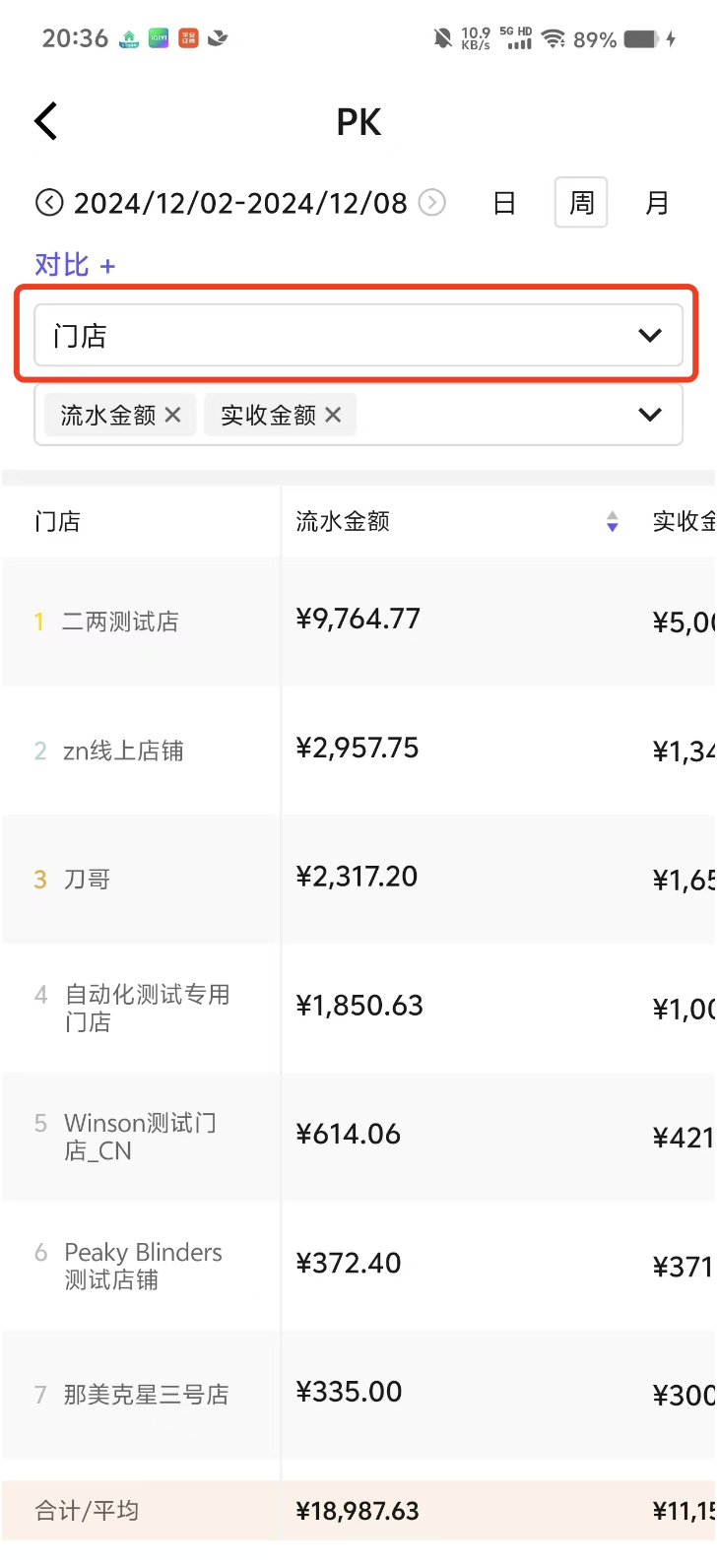
Task: Go to previous week date range
Action: click(48, 203)
